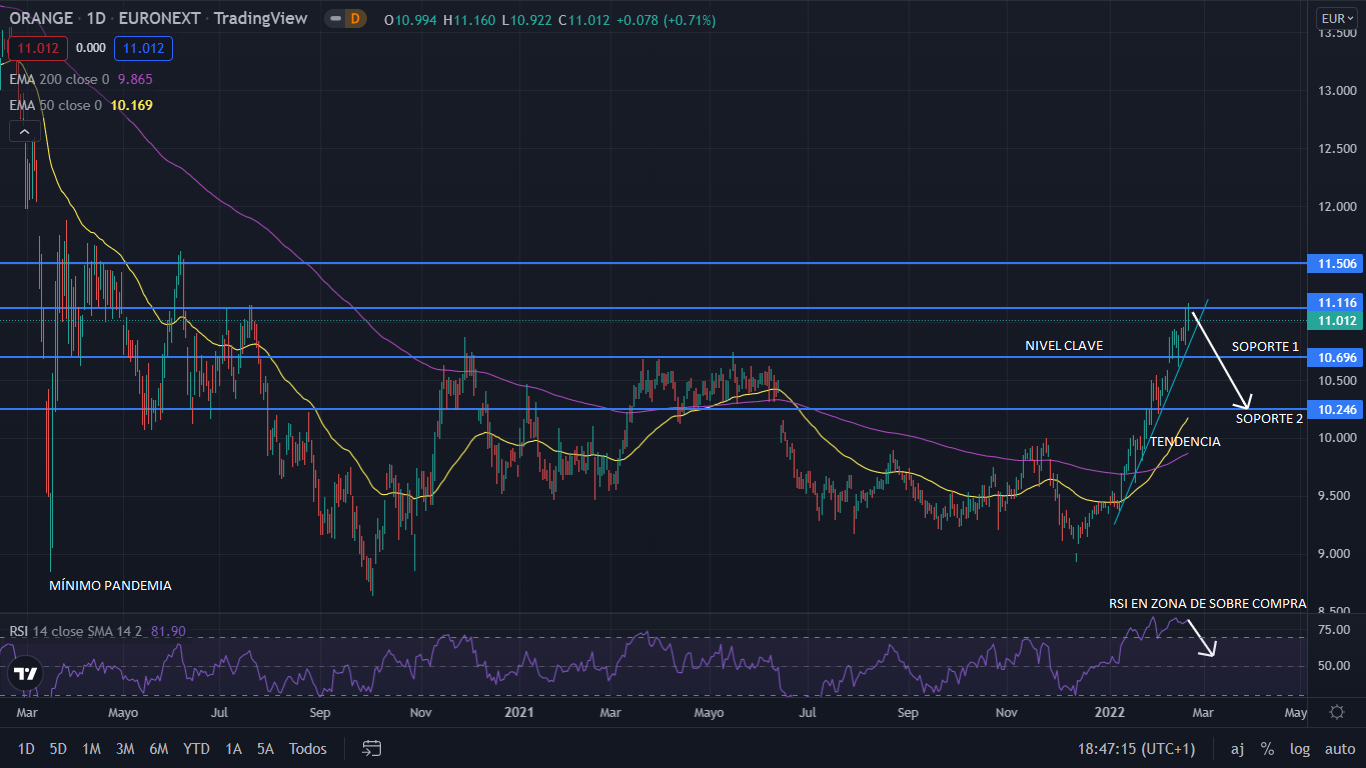Image resolution: width=1366 pixels, height=768 pixels.
Task: Click the 11.506 price level label
Action: coord(1337,263)
